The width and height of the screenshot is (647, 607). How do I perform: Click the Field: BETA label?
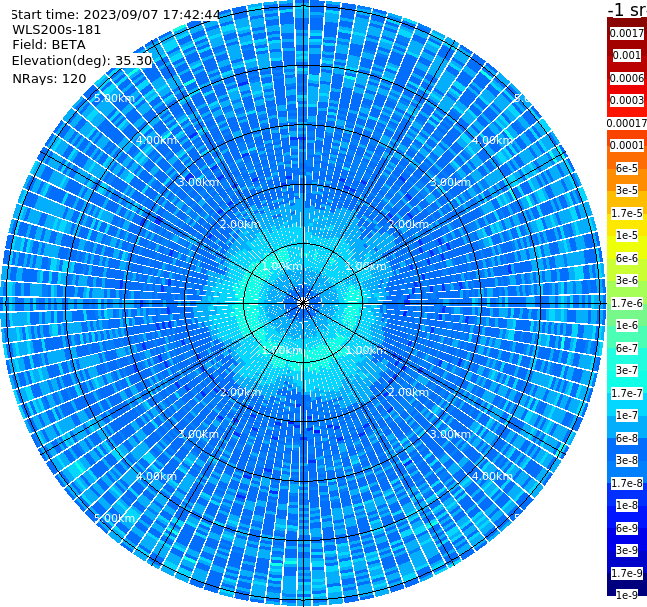coord(49,45)
